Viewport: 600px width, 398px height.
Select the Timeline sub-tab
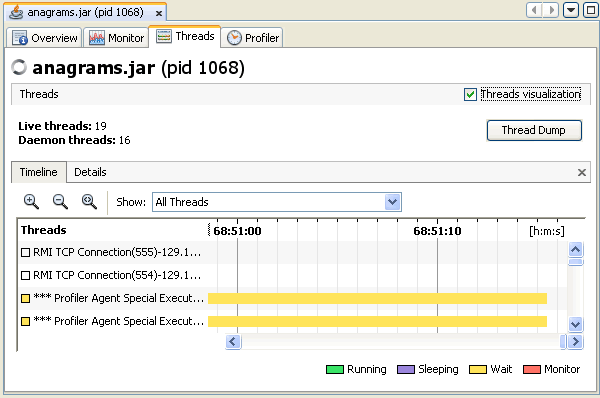(x=39, y=172)
